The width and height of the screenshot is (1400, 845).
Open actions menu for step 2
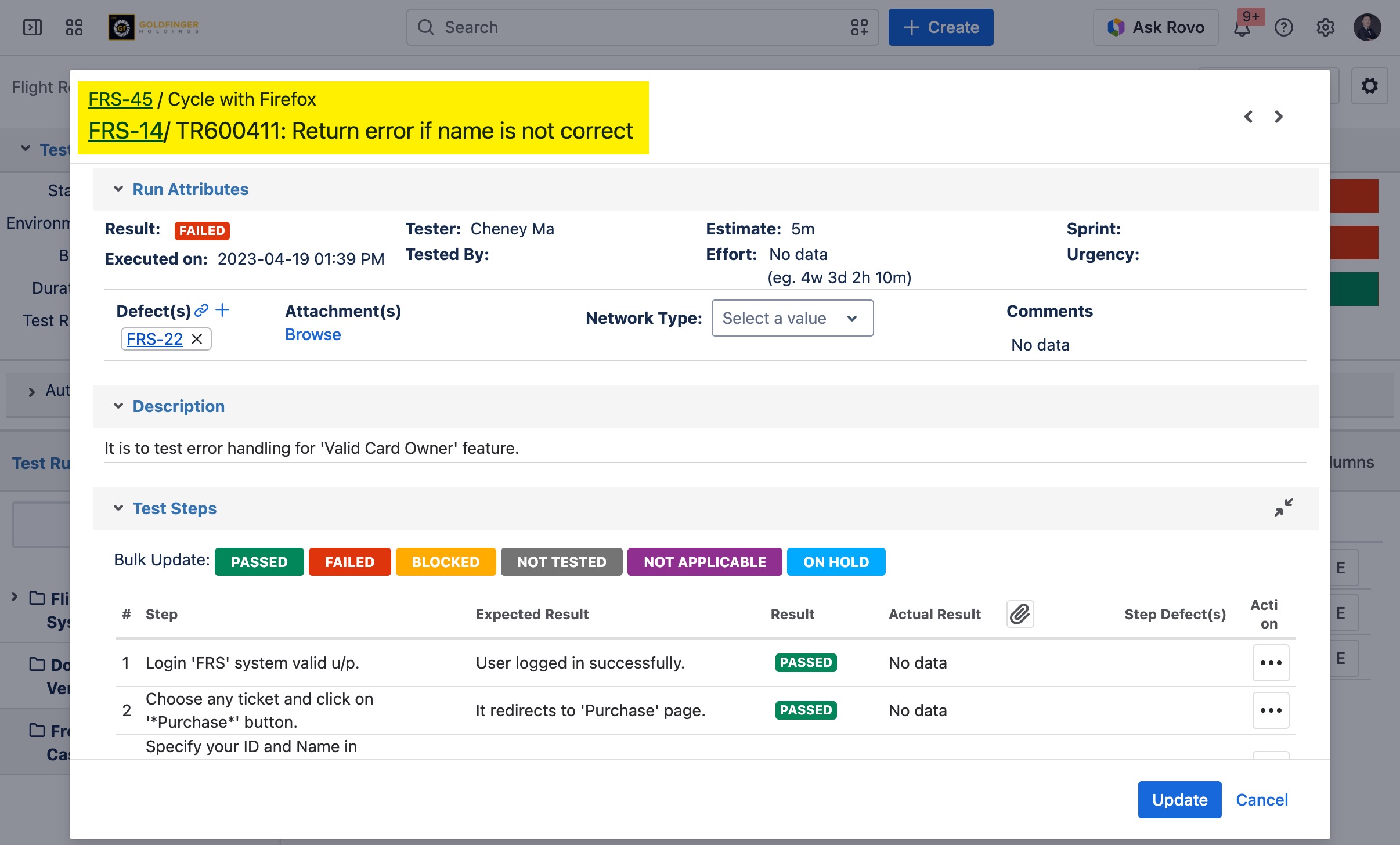click(1271, 710)
